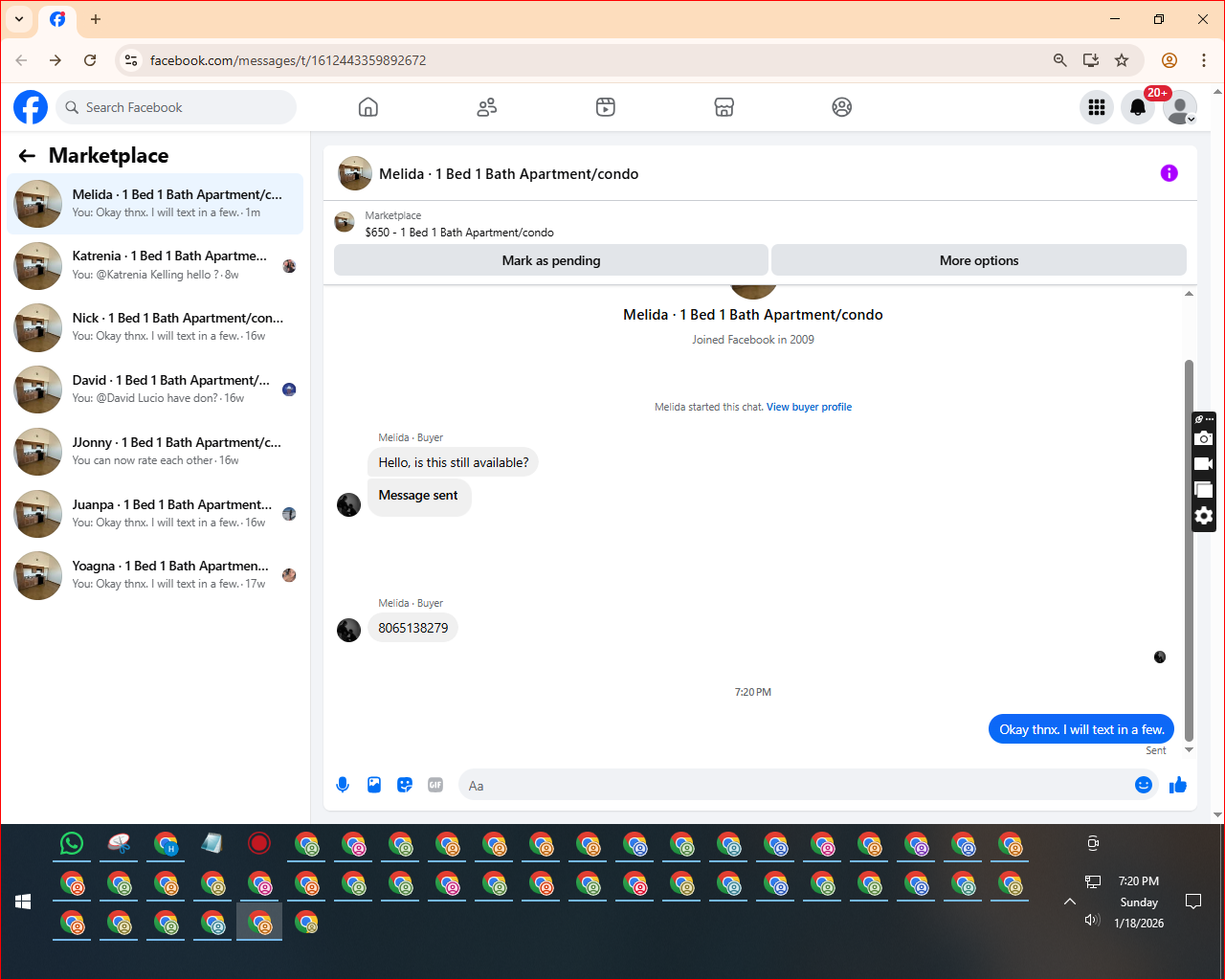1225x980 pixels.
Task: Open Chrome three-dot menu
Action: (1204, 60)
